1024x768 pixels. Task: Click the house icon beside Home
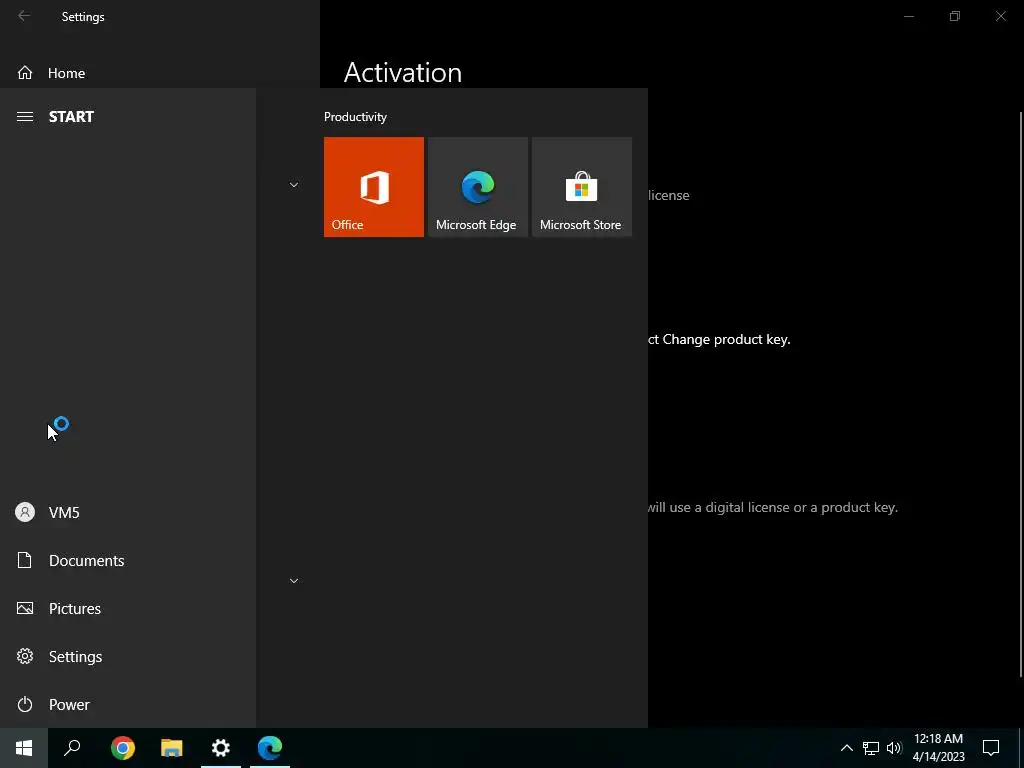click(25, 73)
